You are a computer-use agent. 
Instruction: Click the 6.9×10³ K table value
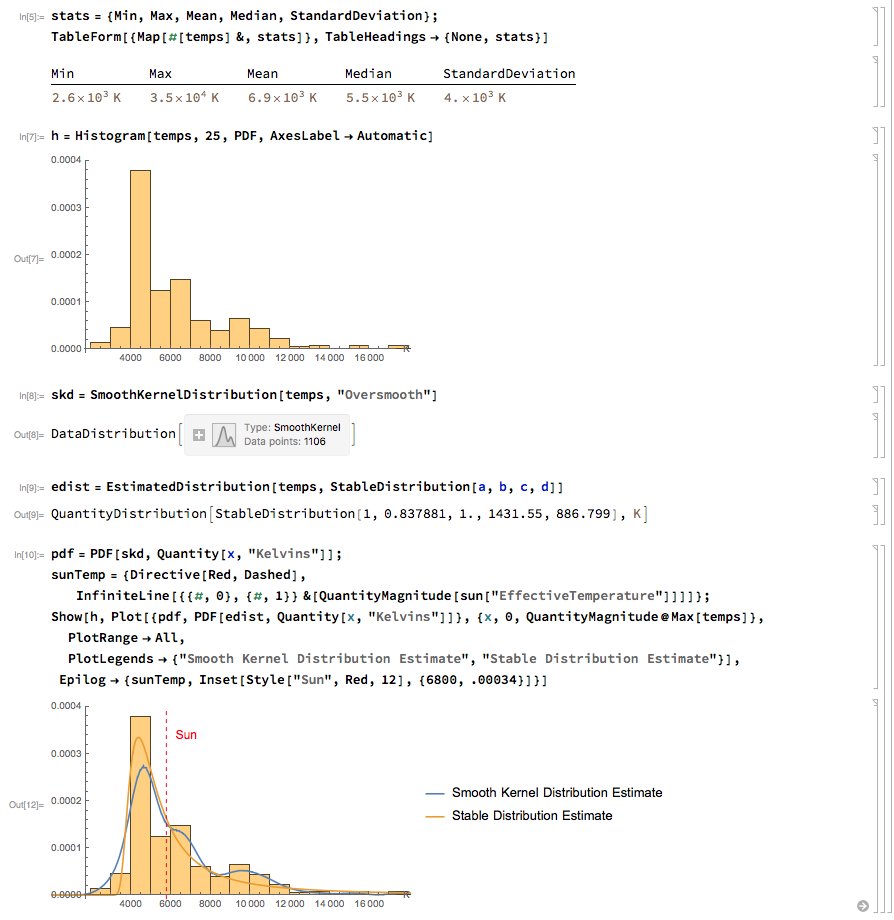point(282,97)
